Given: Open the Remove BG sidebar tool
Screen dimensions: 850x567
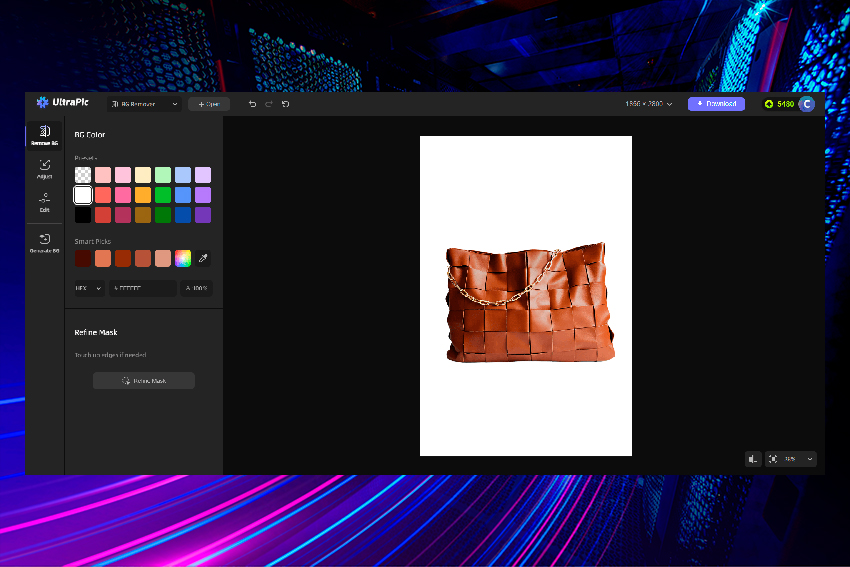Looking at the screenshot, I should click(x=44, y=135).
